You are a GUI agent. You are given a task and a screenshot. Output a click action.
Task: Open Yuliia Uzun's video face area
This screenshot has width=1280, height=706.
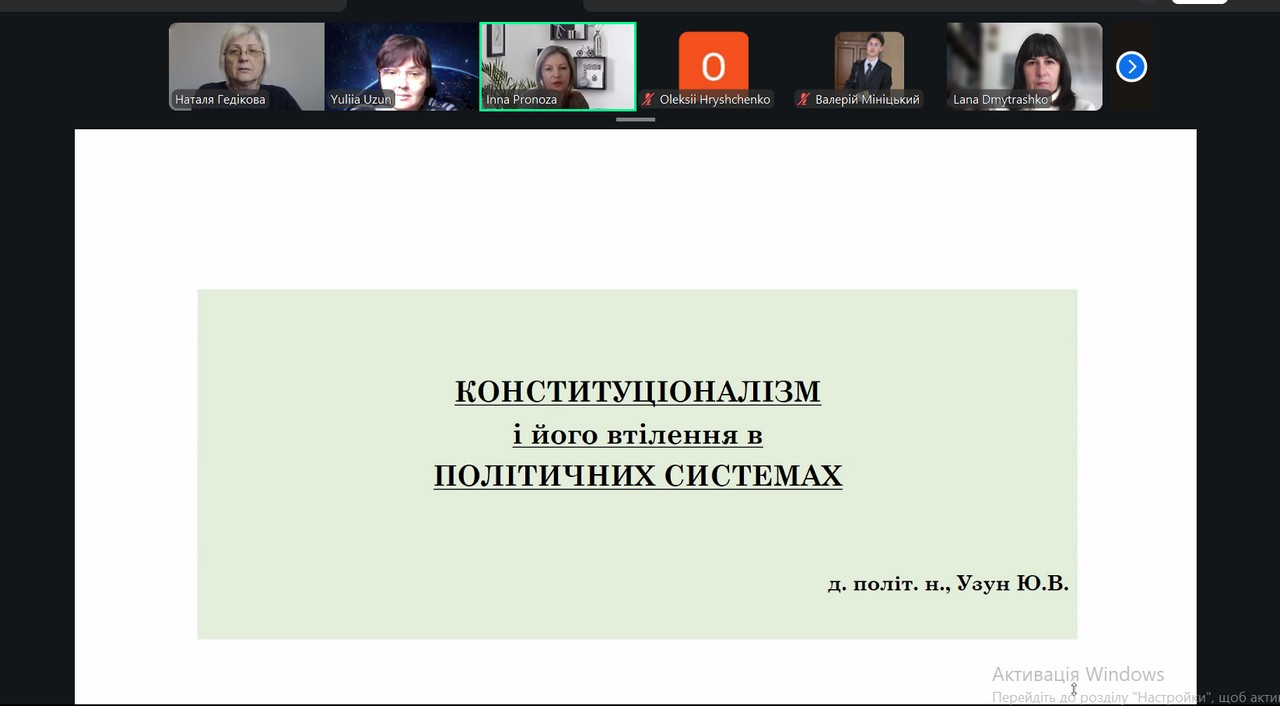click(x=402, y=62)
